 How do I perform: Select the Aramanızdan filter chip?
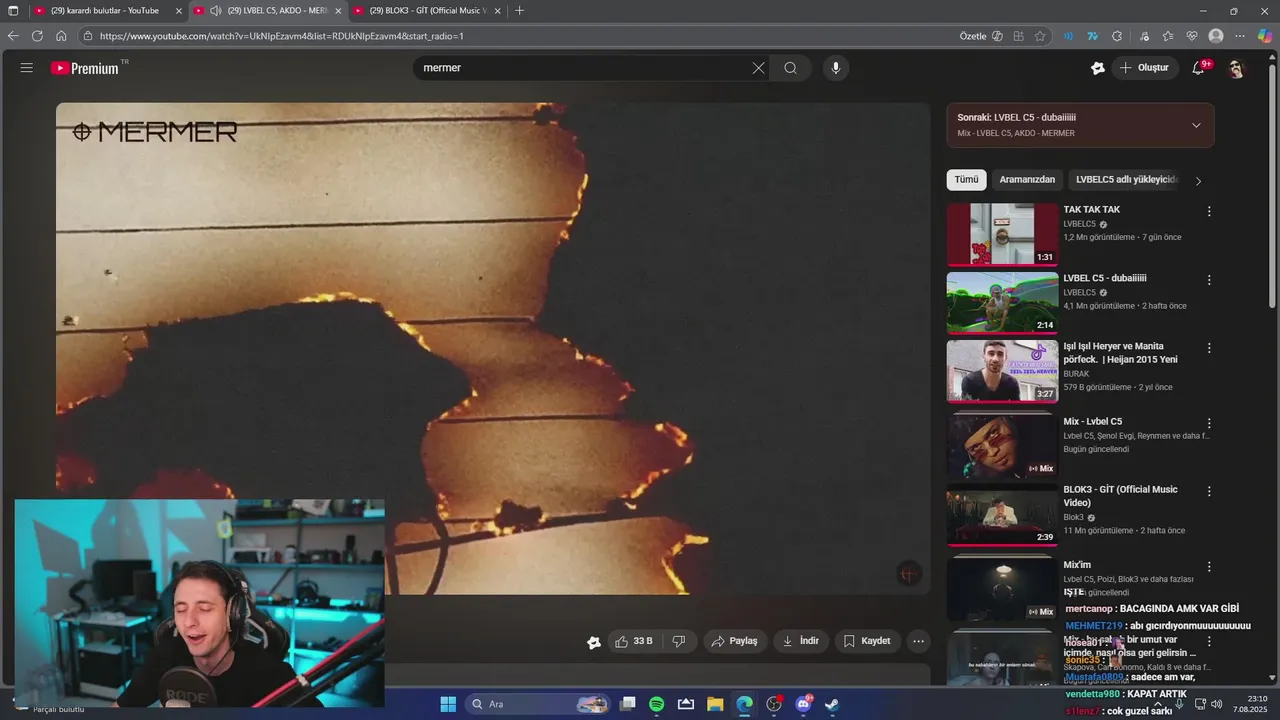point(1027,180)
